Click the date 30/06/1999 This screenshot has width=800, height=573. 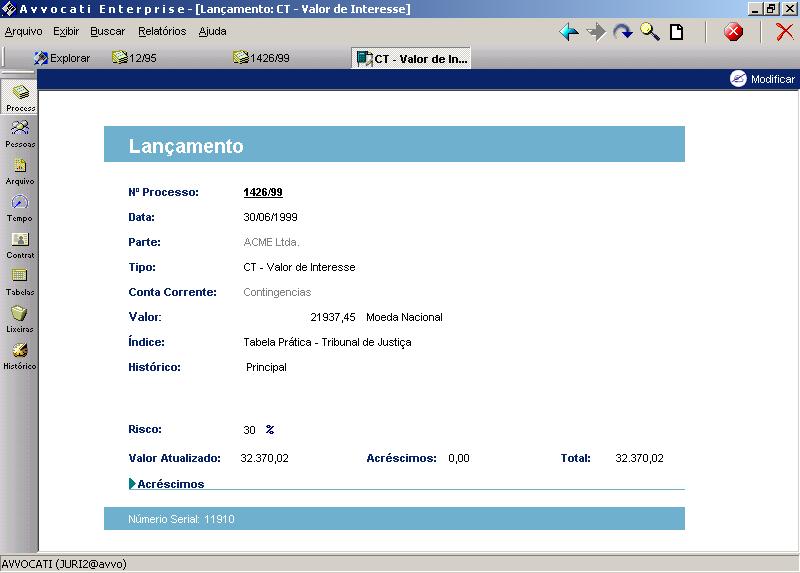pos(270,217)
